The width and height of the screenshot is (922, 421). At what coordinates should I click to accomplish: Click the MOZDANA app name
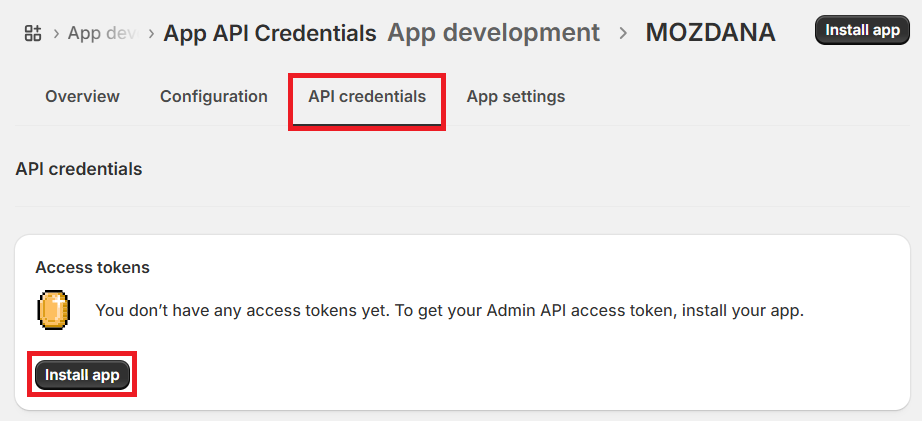point(710,33)
